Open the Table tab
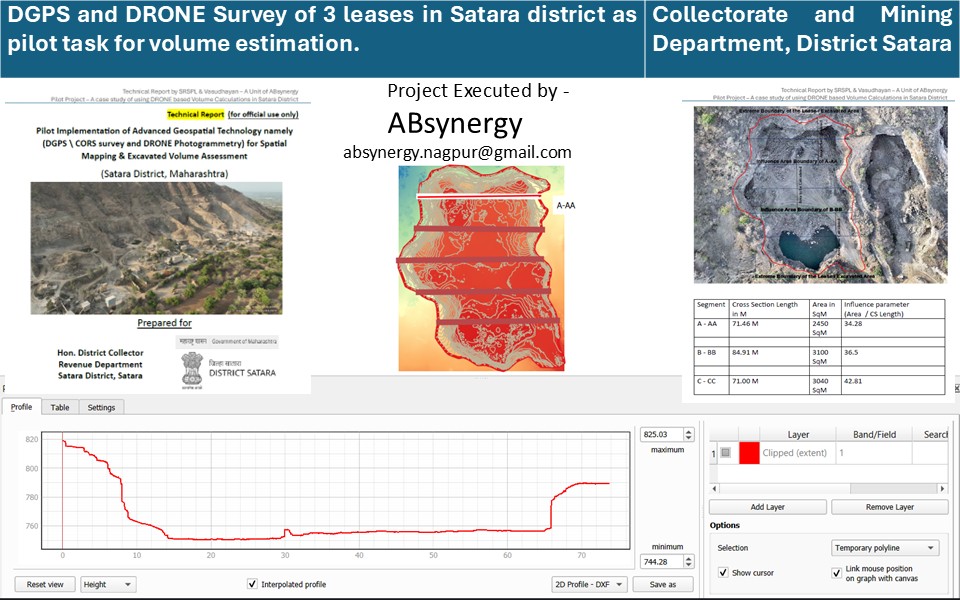 tap(59, 407)
